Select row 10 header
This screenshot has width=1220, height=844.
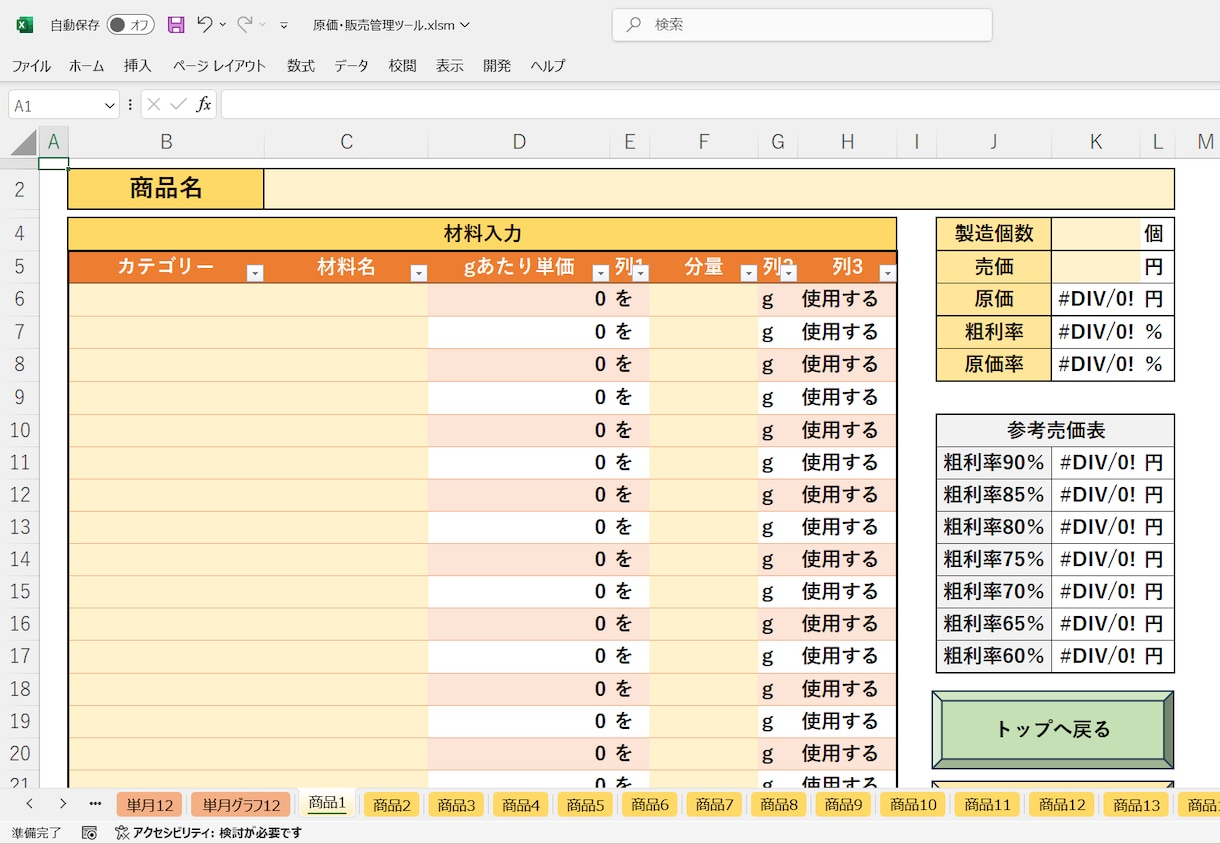tap(20, 430)
